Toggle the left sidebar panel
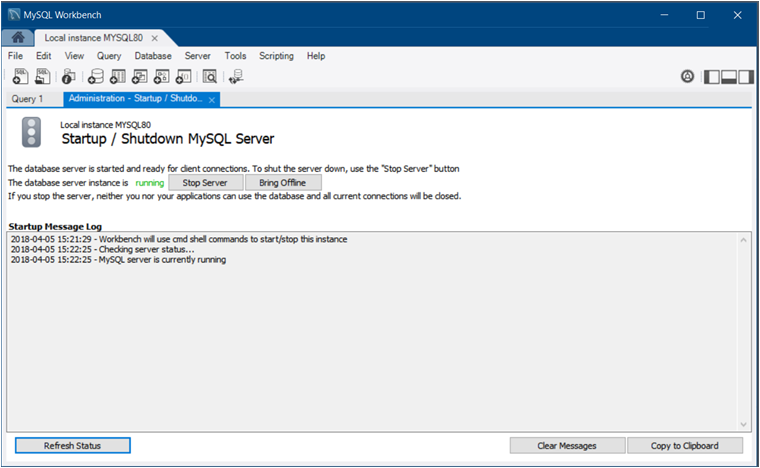 712,77
